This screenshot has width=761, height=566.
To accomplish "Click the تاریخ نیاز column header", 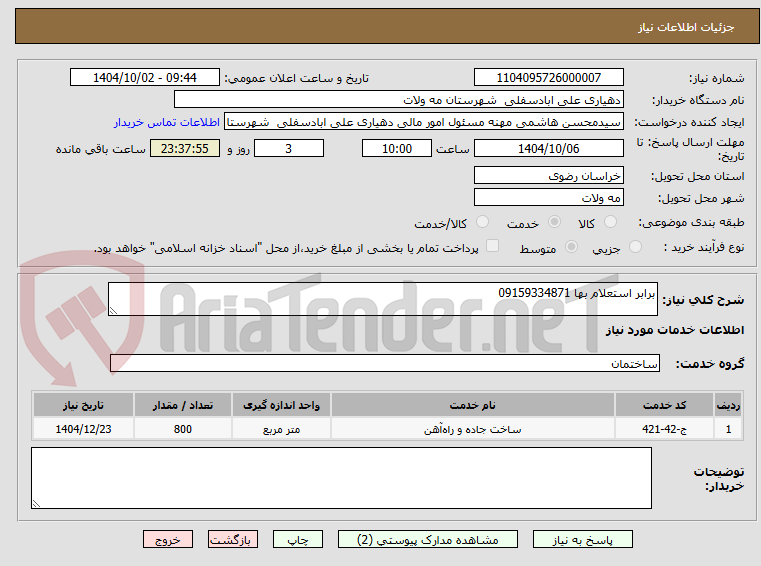I will tap(83, 405).
